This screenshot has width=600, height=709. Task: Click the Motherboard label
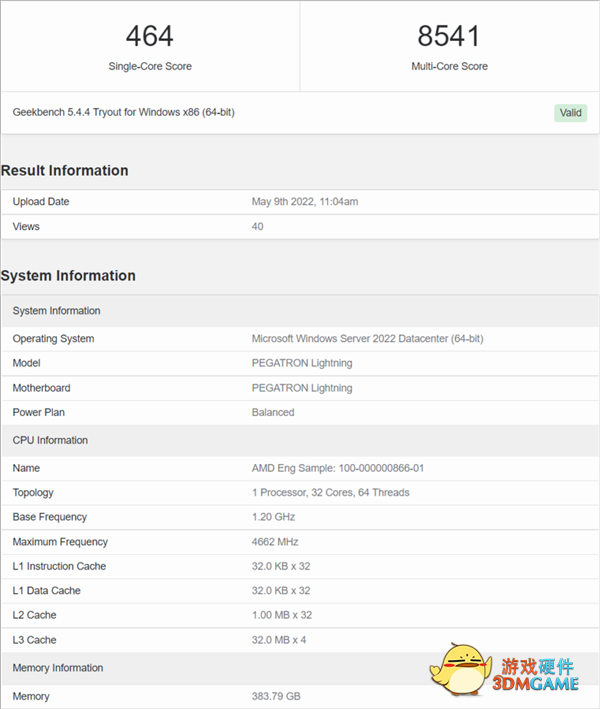[41, 388]
